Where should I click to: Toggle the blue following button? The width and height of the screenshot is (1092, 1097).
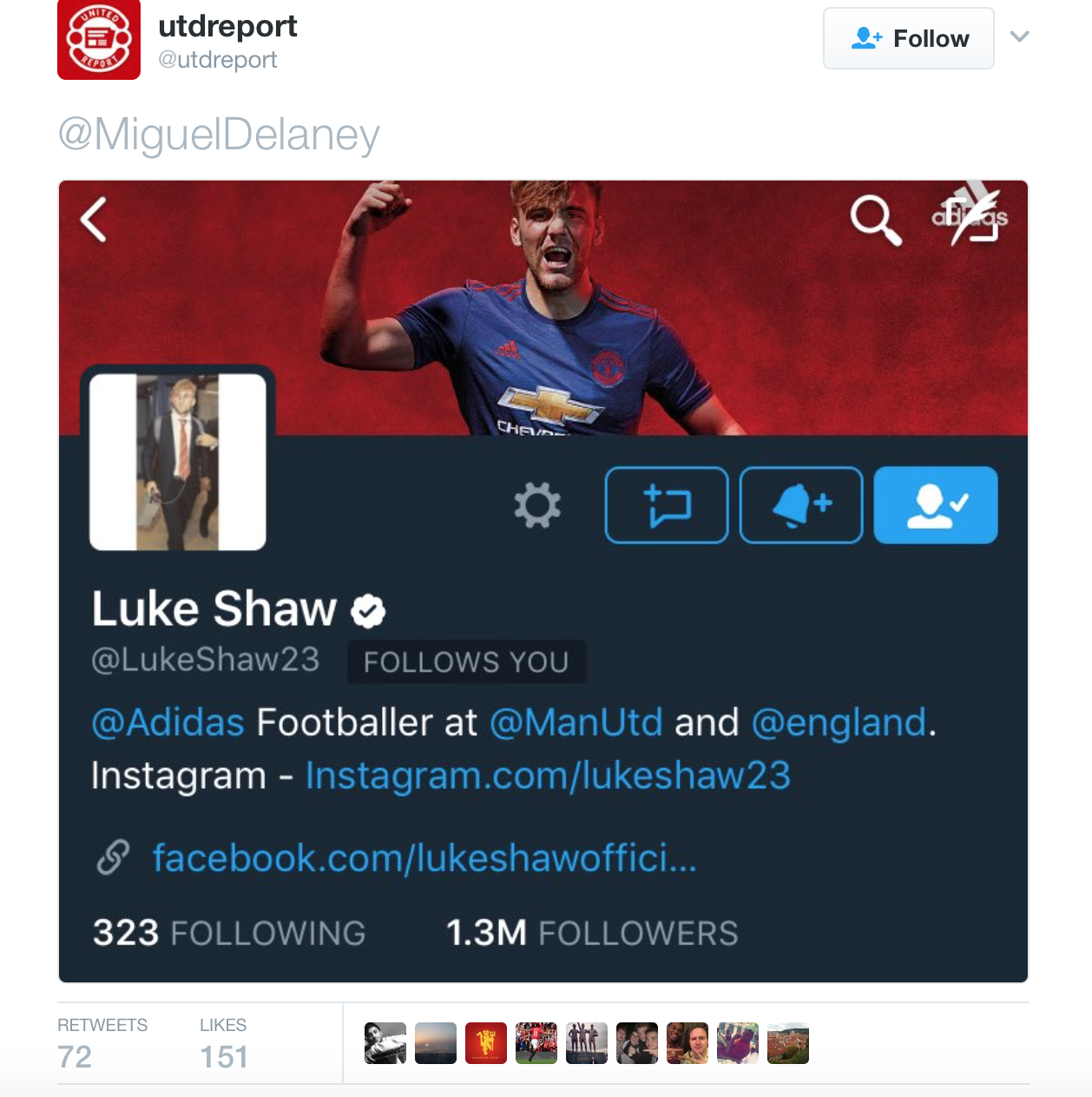936,505
